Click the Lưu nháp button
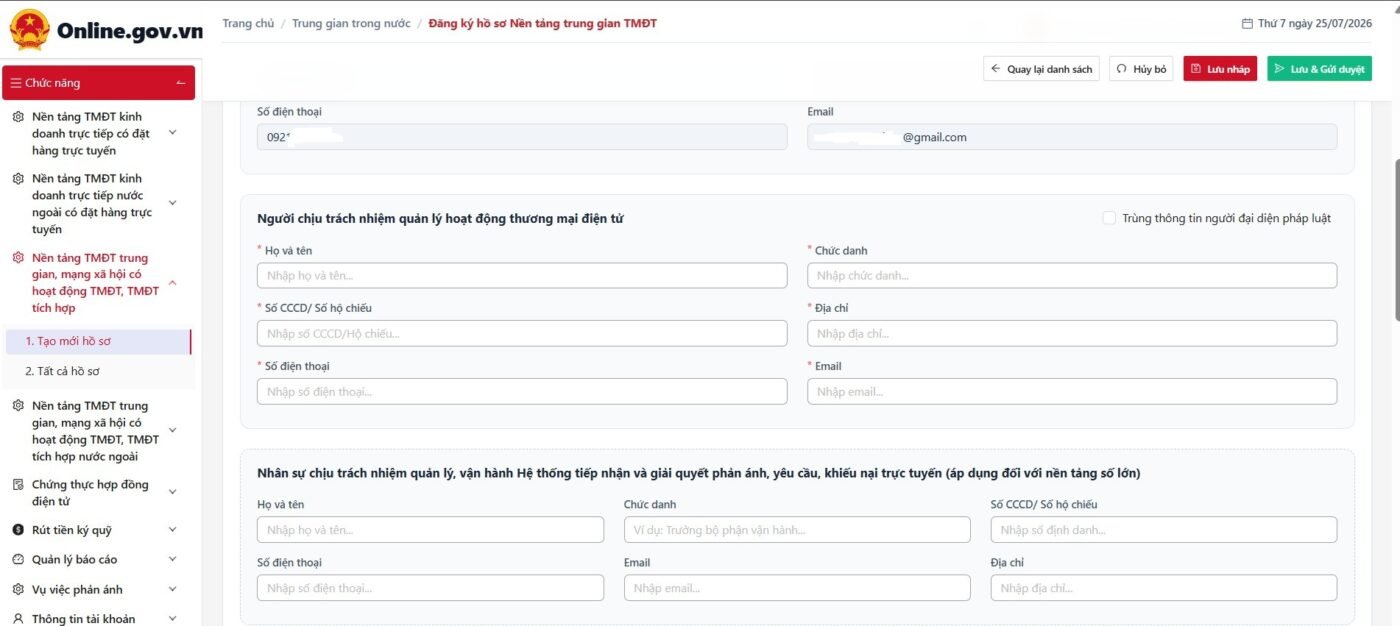1400x626 pixels. pyautogui.click(x=1220, y=69)
